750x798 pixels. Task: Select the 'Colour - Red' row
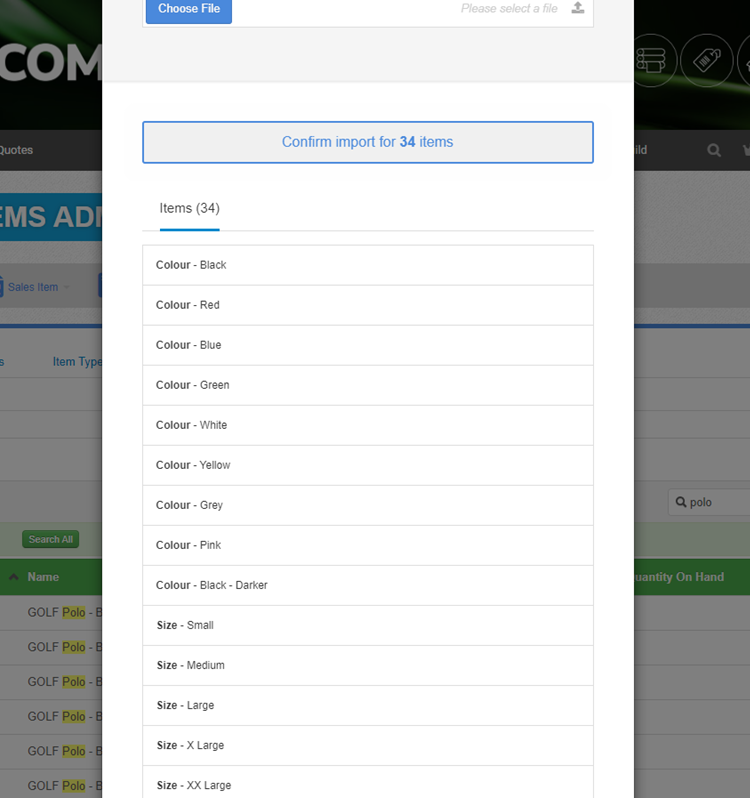(368, 305)
